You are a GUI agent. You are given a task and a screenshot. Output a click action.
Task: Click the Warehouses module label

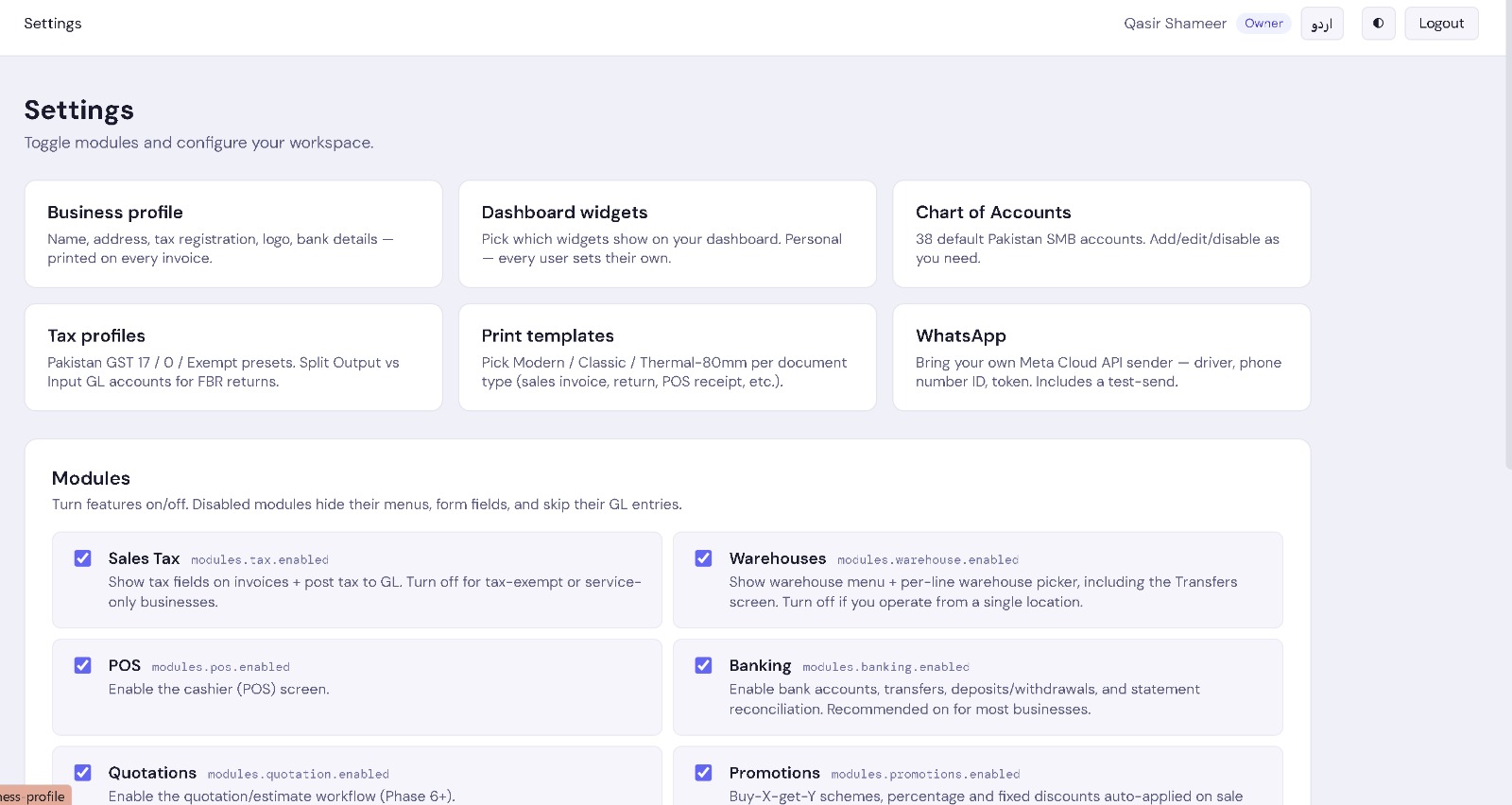click(x=778, y=558)
